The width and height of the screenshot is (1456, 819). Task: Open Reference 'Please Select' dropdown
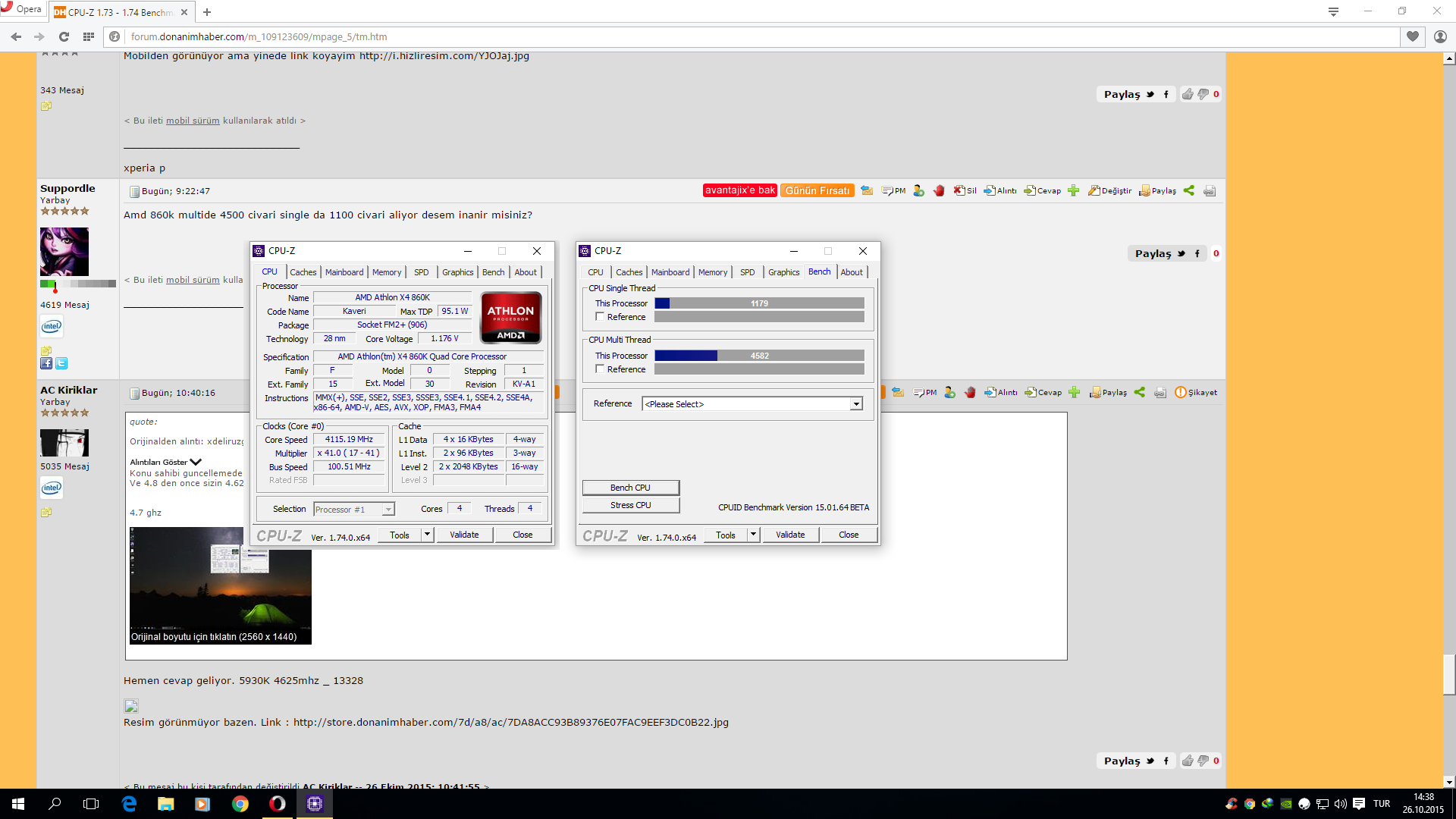click(752, 404)
